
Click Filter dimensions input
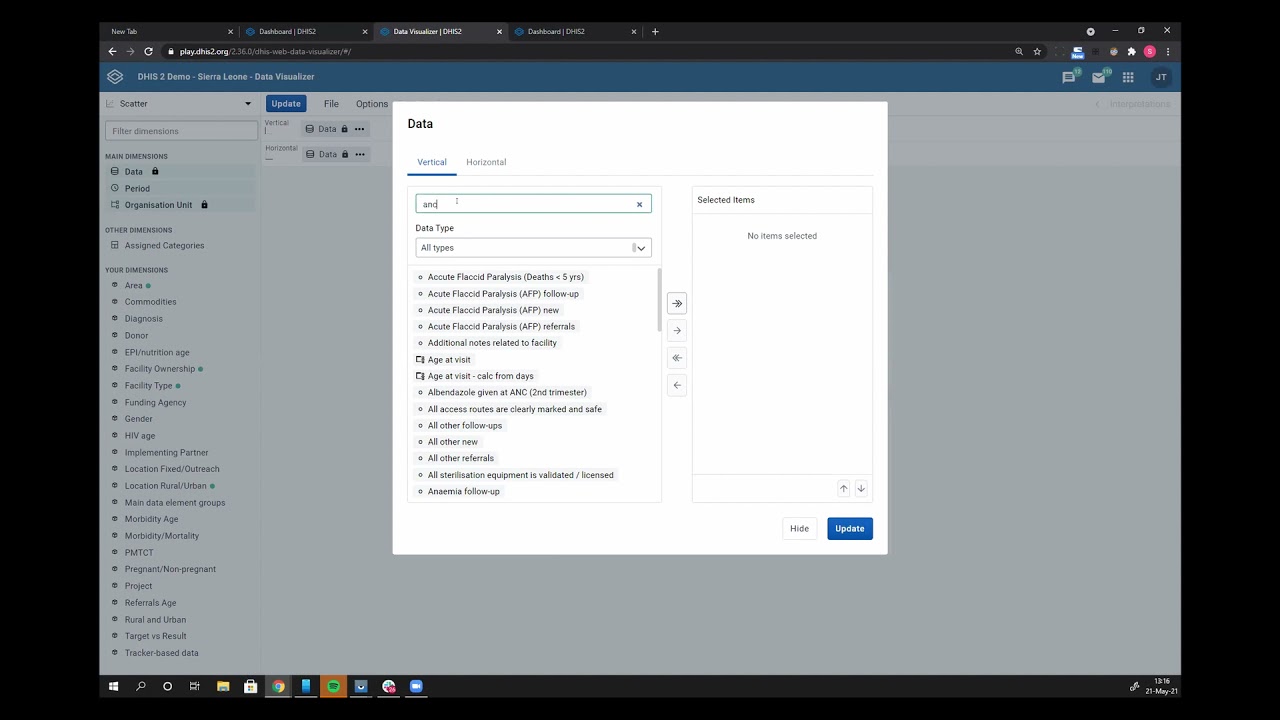(182, 131)
